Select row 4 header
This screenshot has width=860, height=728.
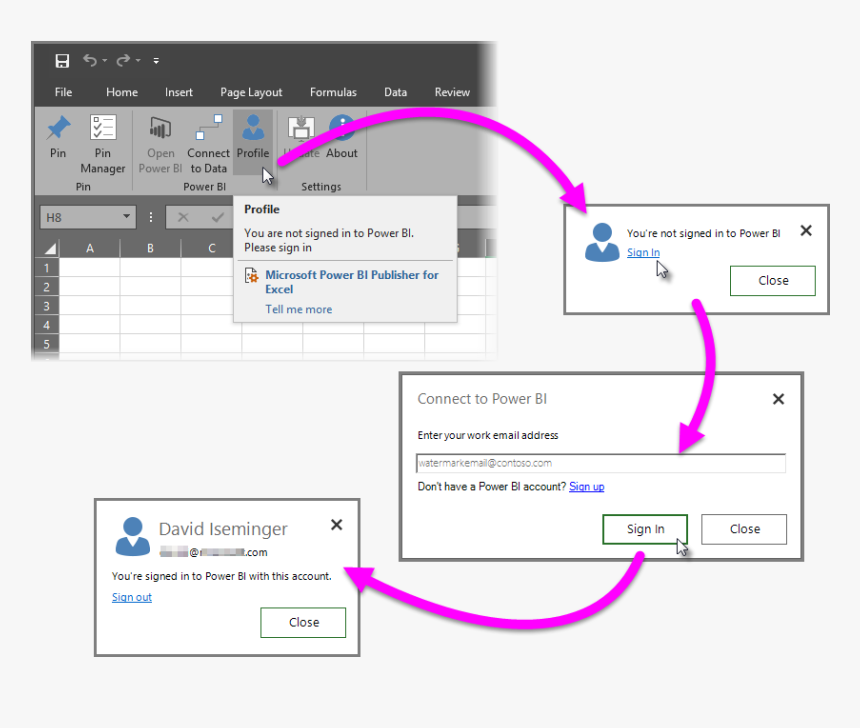pyautogui.click(x=47, y=325)
